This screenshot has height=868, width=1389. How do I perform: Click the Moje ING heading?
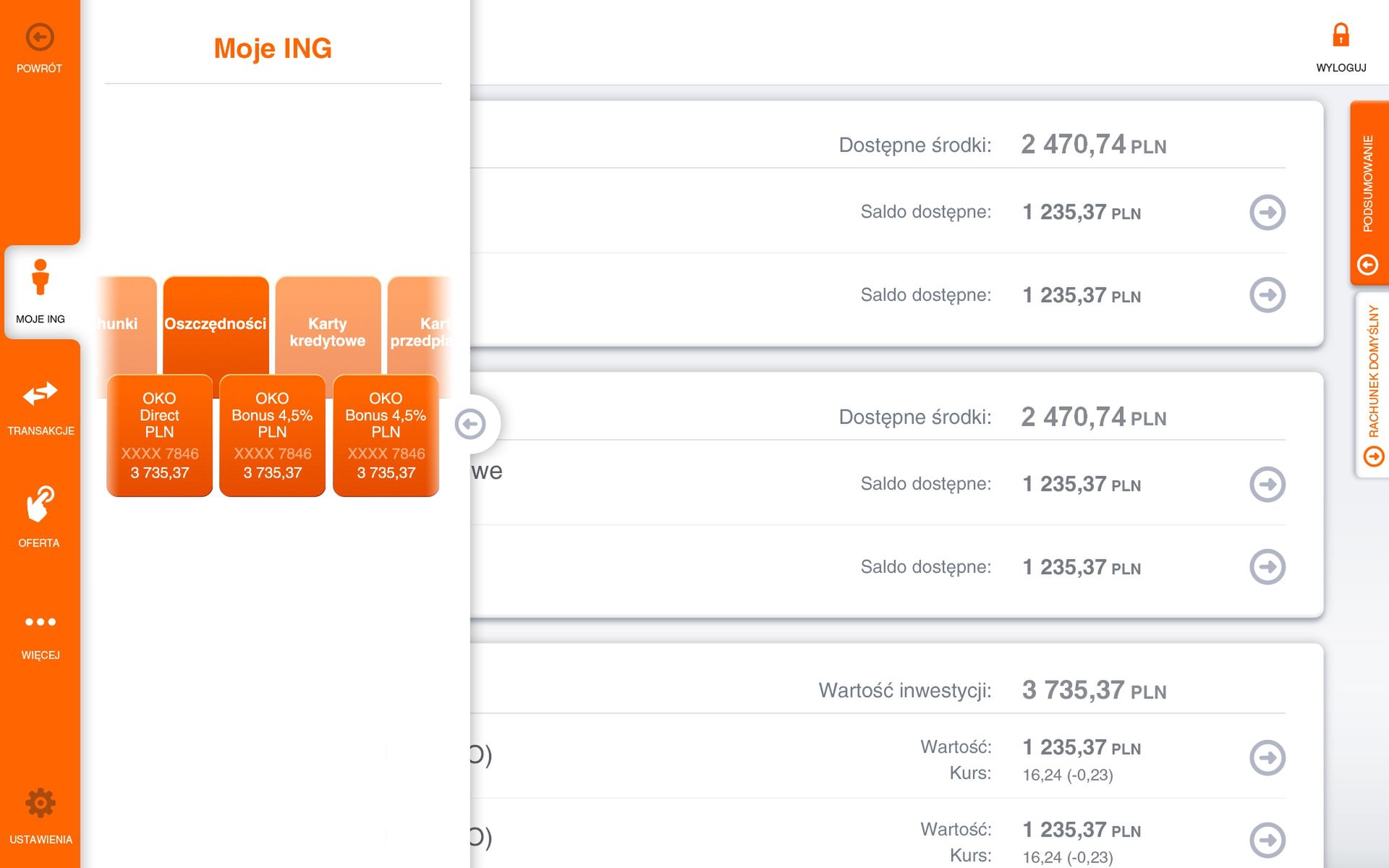273,48
